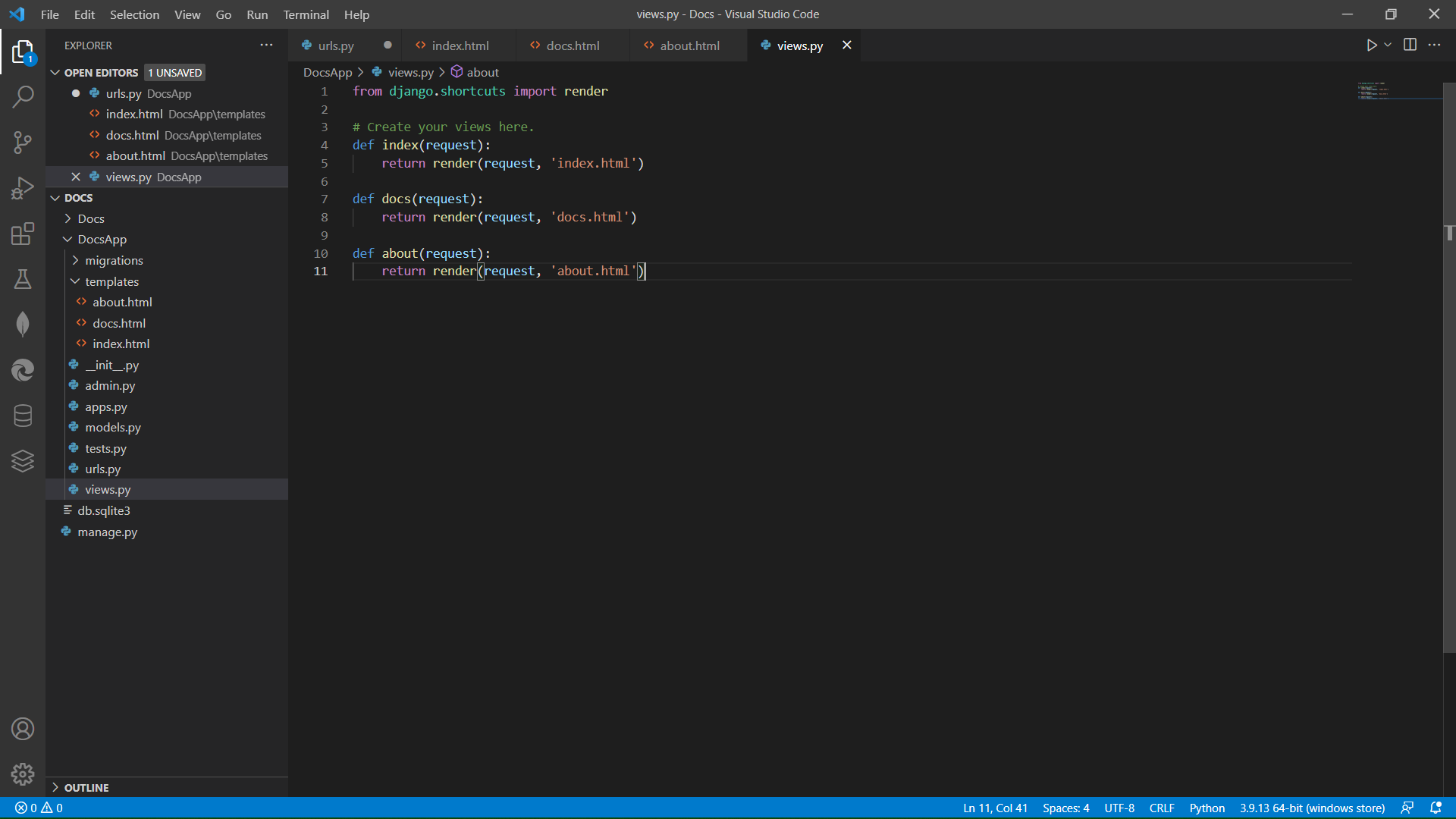This screenshot has width=1456, height=819.
Task: Split the editor to the right
Action: point(1410,45)
